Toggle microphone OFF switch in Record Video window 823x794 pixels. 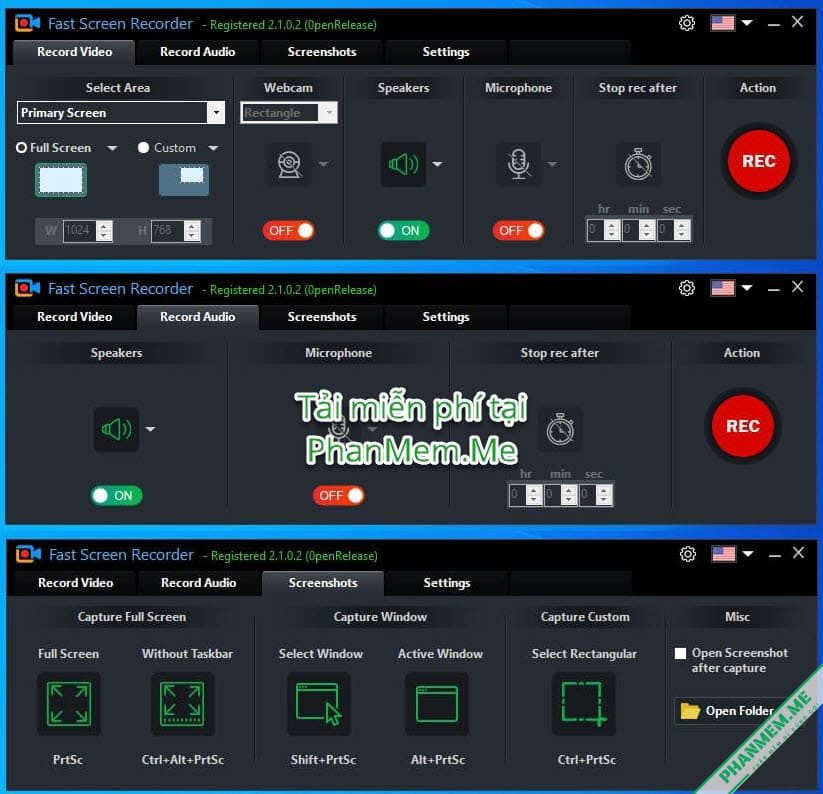click(519, 230)
